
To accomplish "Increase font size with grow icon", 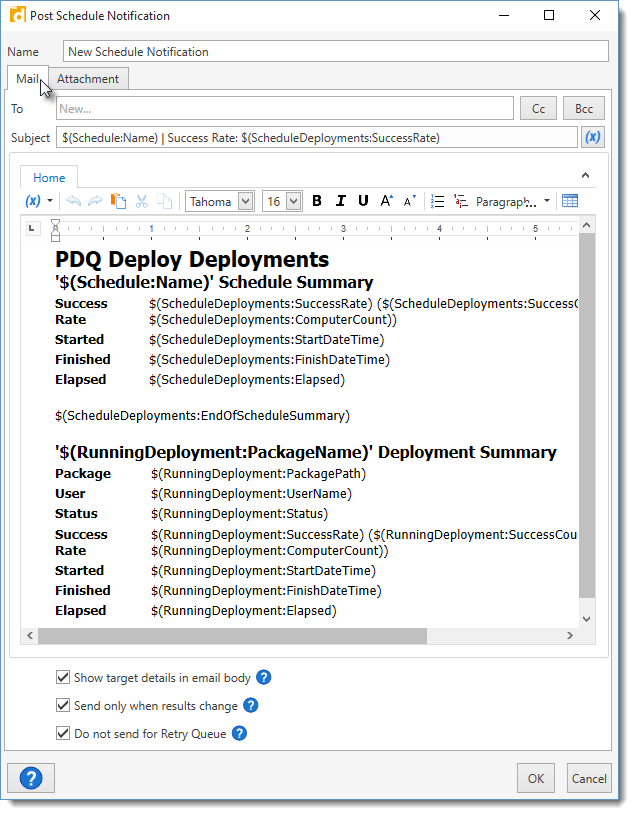I will 387,201.
